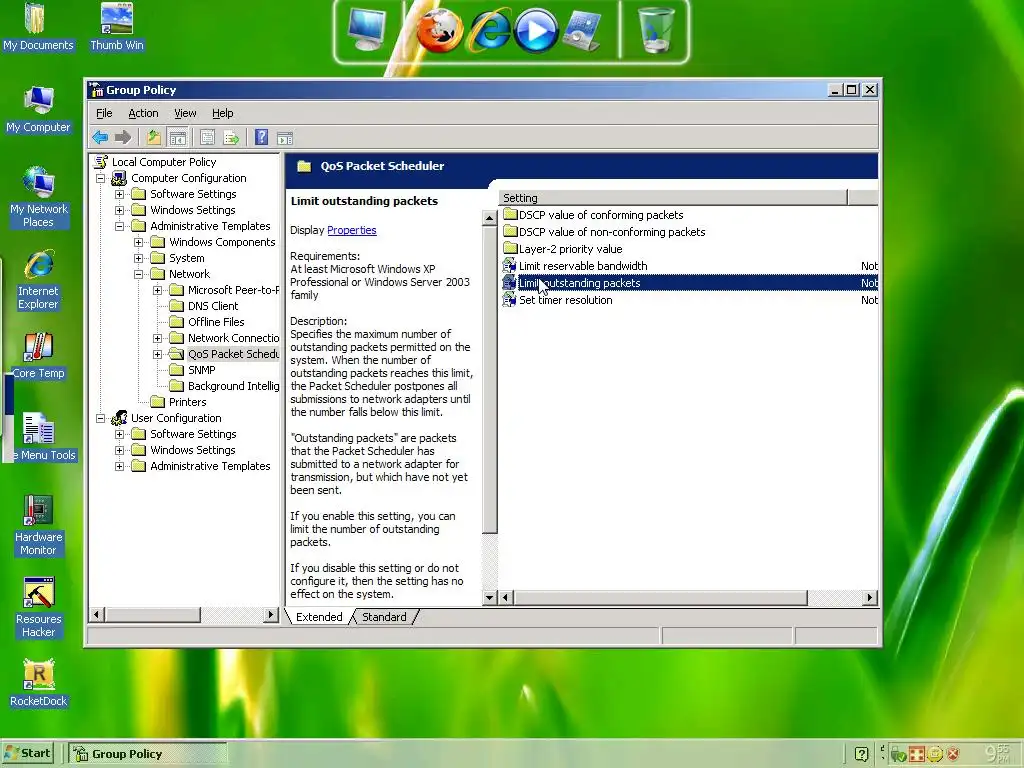Click the Setting column header
Image resolution: width=1024 pixels, height=768 pixels.
click(673, 198)
